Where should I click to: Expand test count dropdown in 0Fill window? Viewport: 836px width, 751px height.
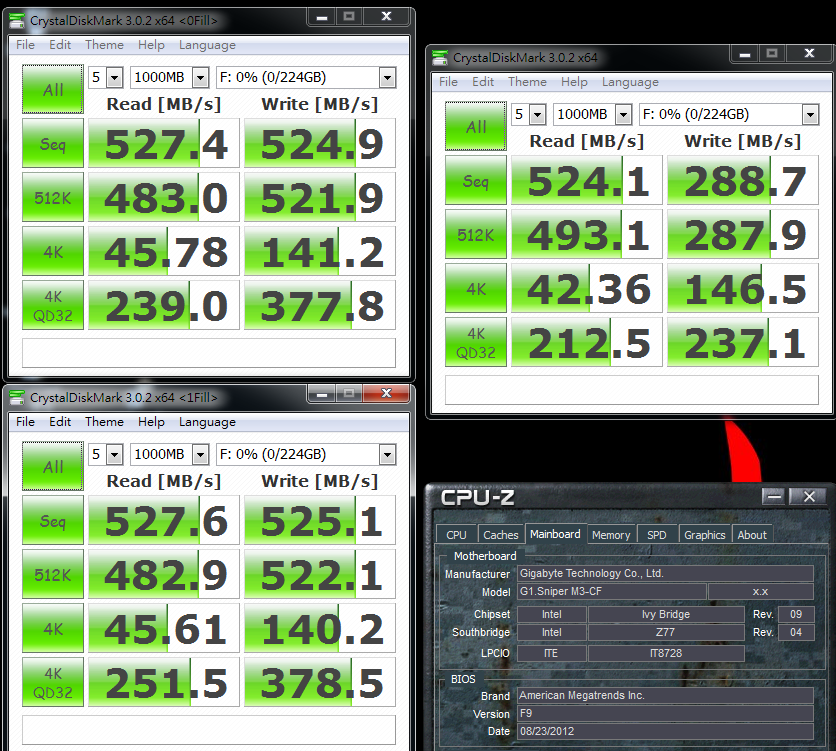(115, 78)
